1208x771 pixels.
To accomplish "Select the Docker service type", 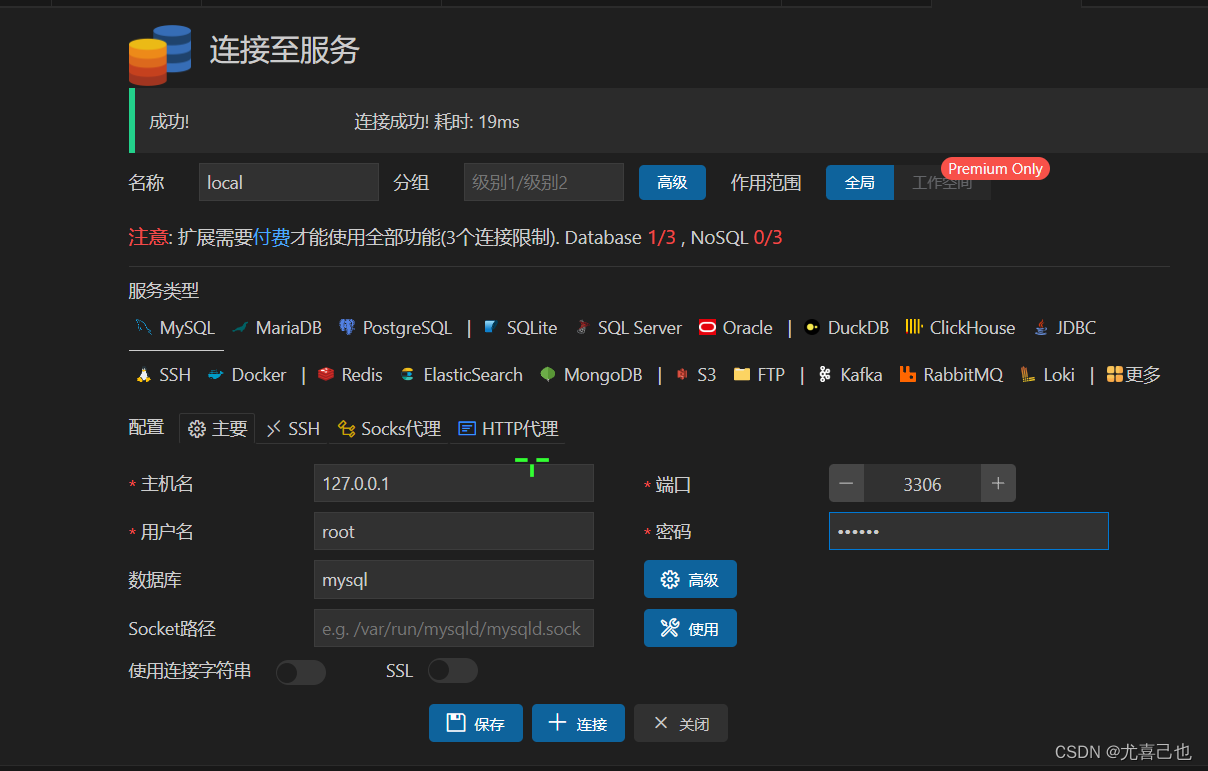I will pyautogui.click(x=247, y=375).
